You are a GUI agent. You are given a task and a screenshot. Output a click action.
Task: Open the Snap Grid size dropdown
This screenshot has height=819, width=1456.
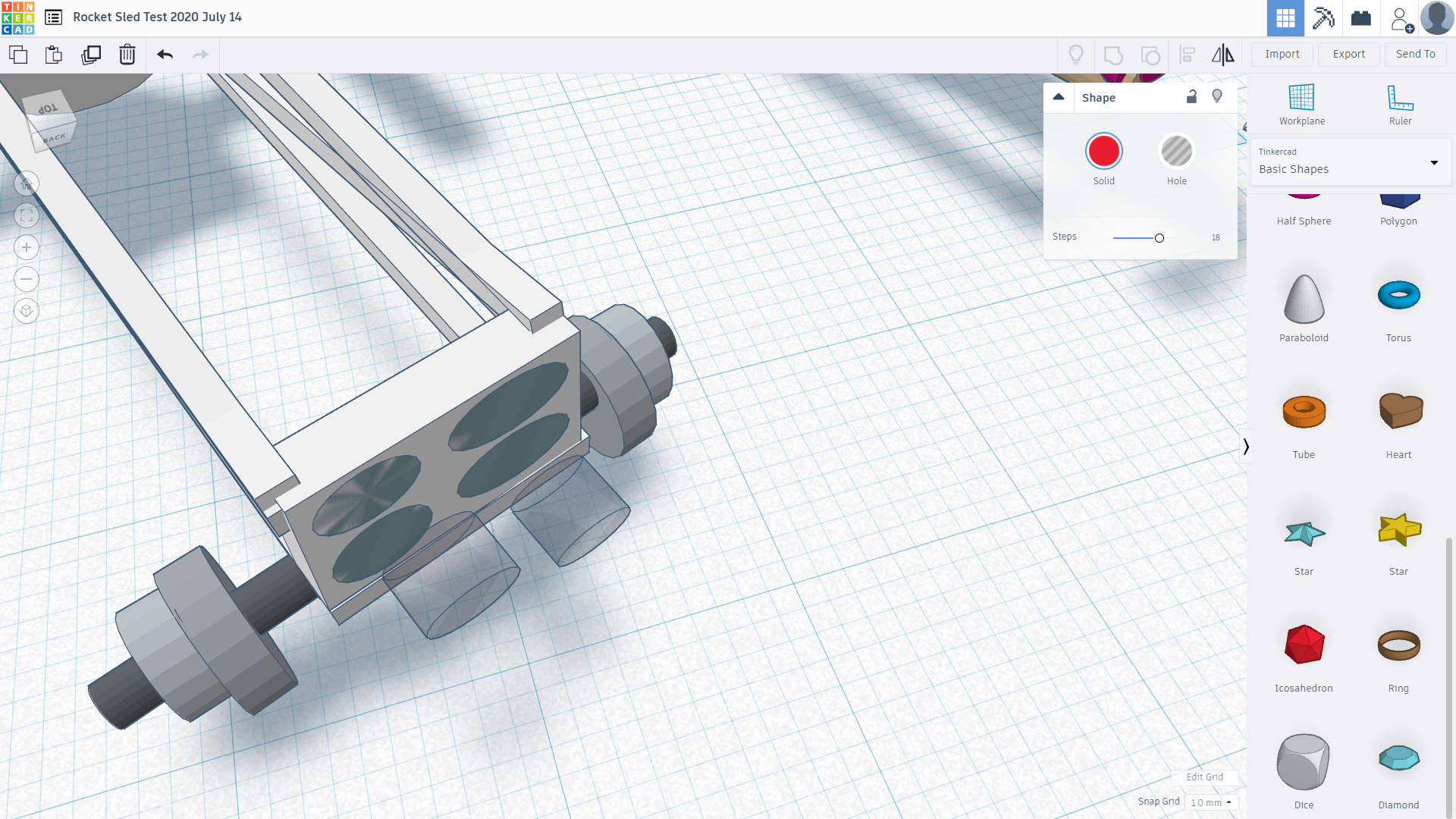click(x=1211, y=802)
